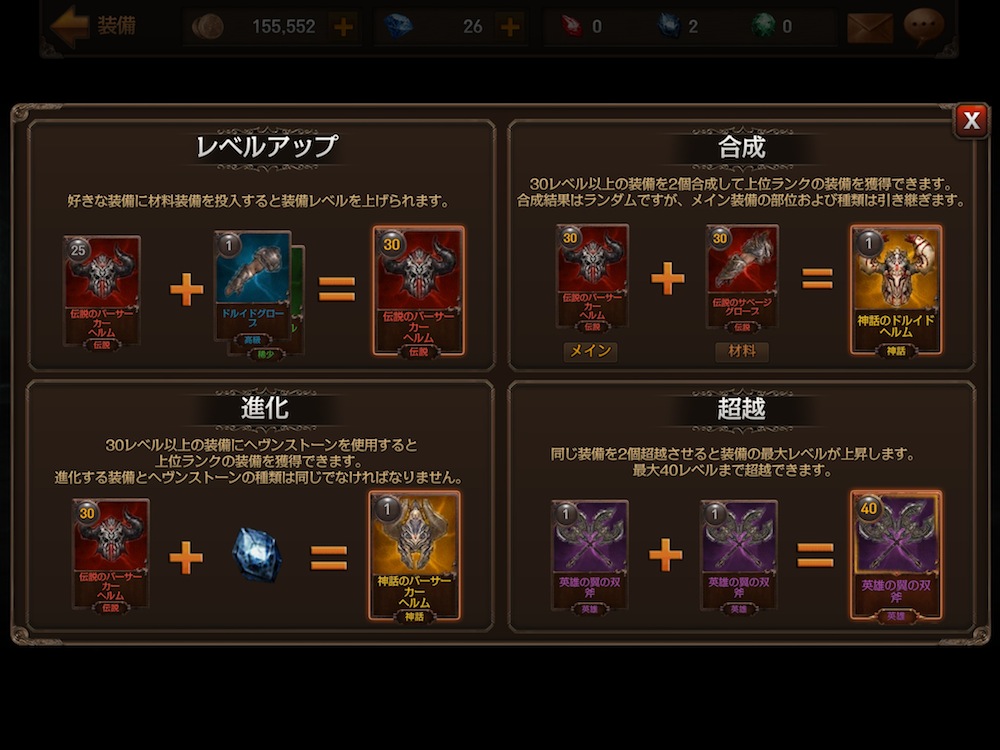This screenshot has width=1000, height=750.
Task: Select the gold coin currency icon
Action: [x=208, y=27]
